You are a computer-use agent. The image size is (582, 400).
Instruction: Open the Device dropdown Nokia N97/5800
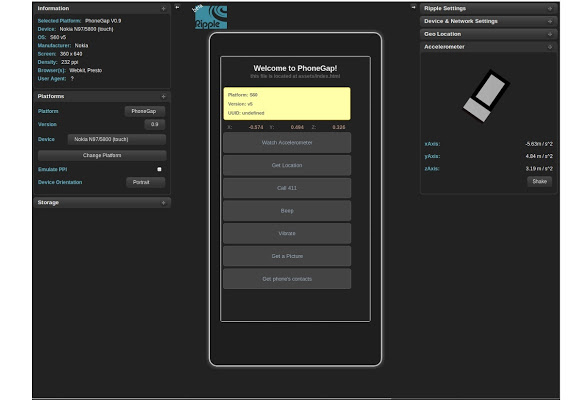point(117,140)
